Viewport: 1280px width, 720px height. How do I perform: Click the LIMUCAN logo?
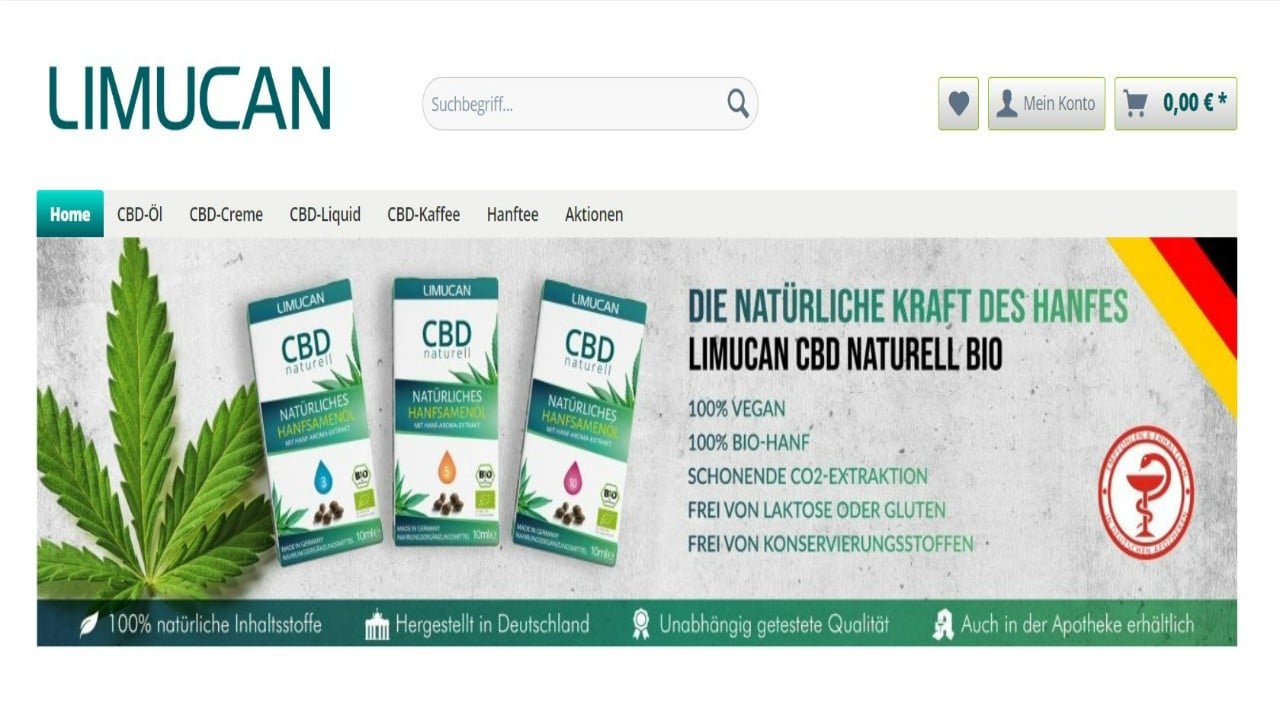click(190, 98)
